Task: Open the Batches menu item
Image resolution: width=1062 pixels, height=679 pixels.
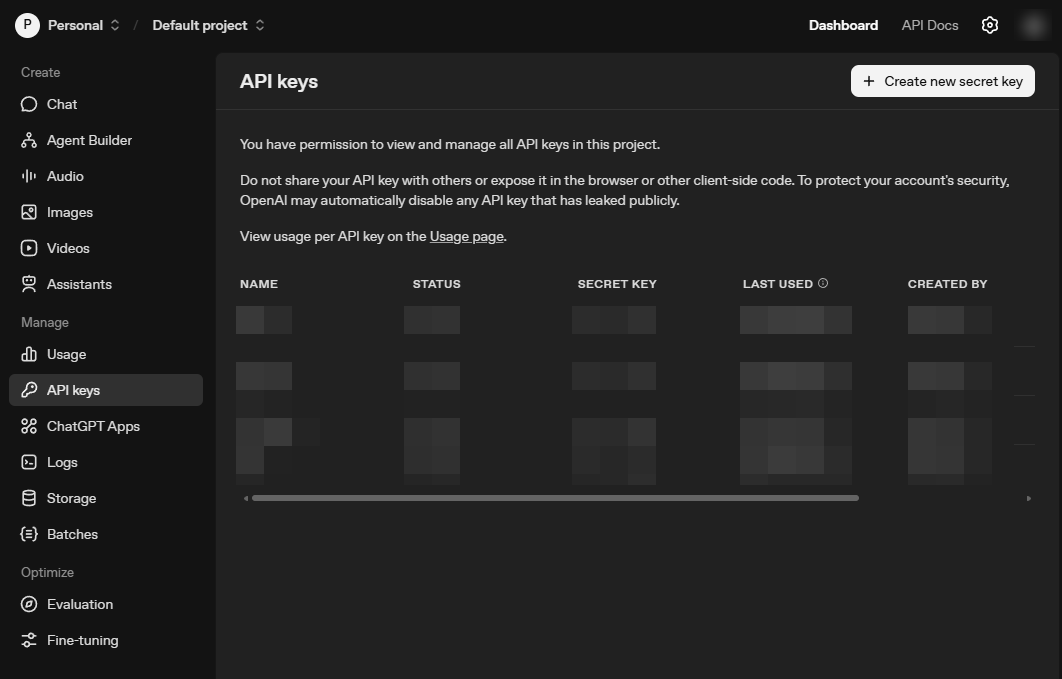Action: pos(106,534)
